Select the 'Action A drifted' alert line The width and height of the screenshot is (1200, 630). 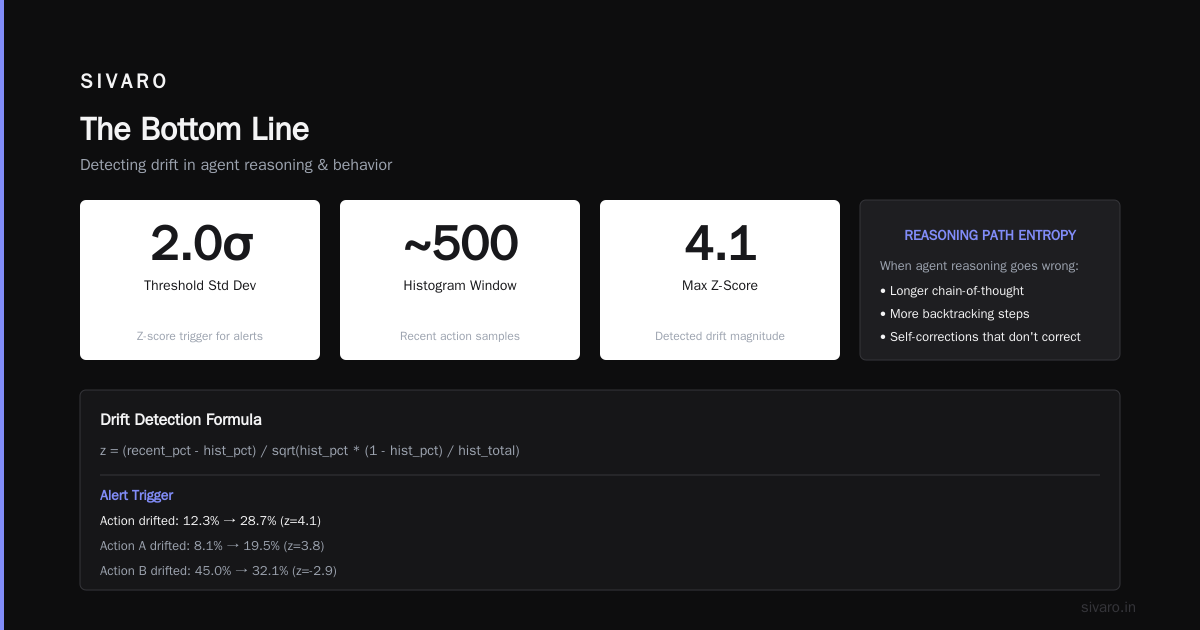pyautogui.click(x=212, y=546)
